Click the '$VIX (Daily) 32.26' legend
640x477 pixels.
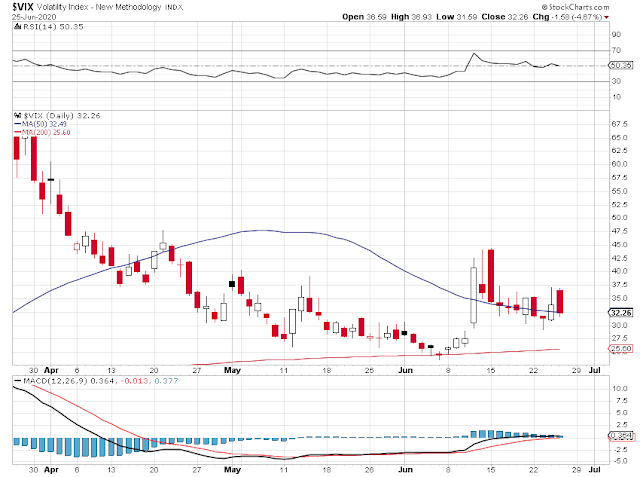[x=62, y=115]
